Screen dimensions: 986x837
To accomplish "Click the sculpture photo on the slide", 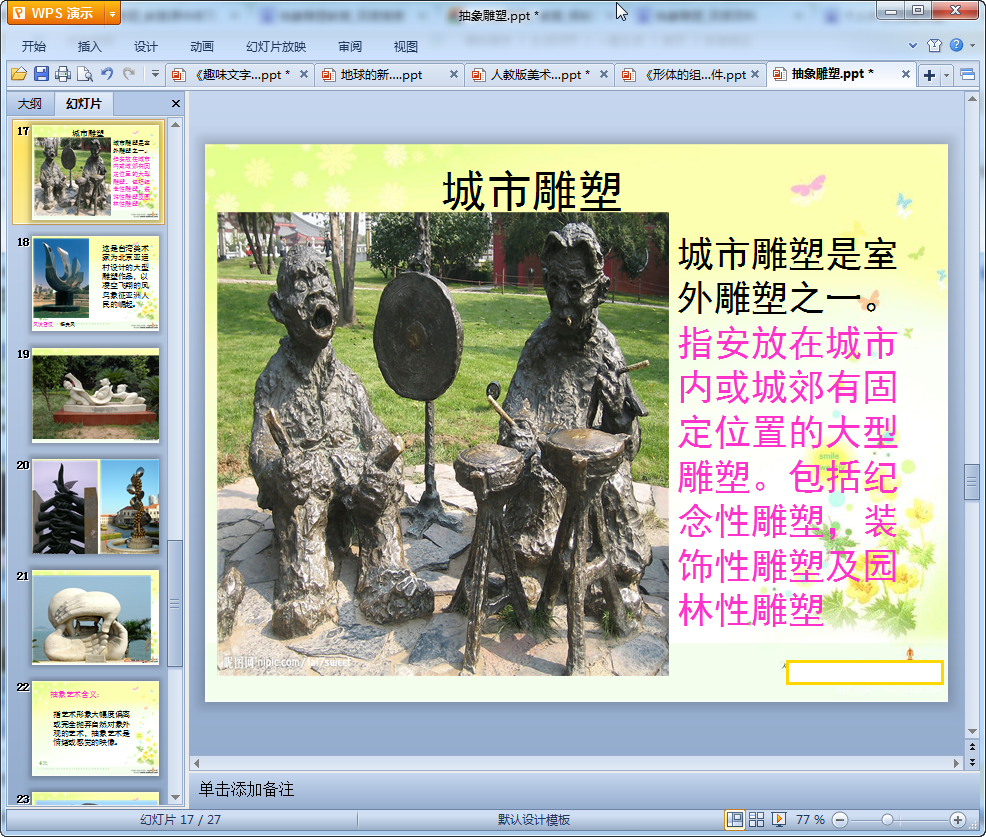I will pyautogui.click(x=443, y=444).
